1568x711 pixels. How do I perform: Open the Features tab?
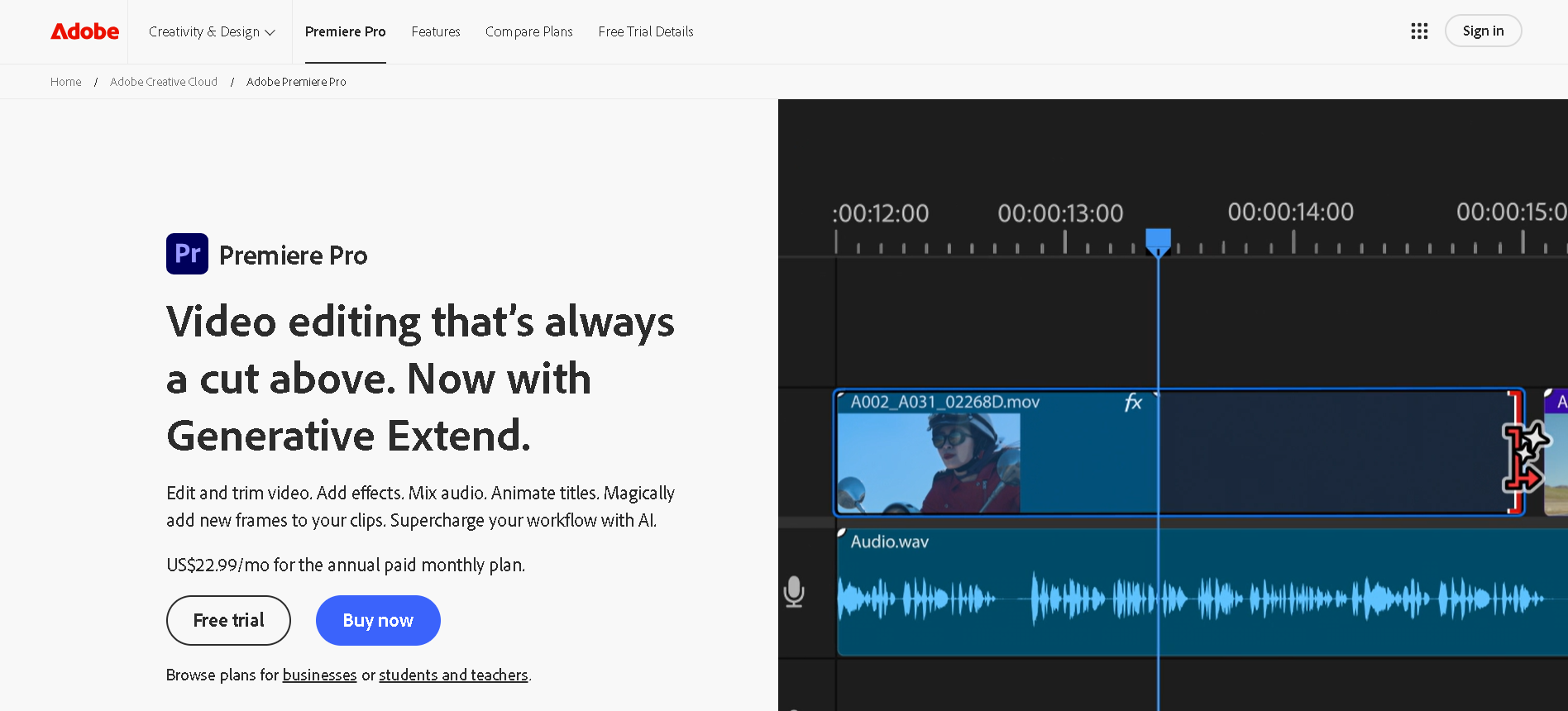[x=436, y=31]
